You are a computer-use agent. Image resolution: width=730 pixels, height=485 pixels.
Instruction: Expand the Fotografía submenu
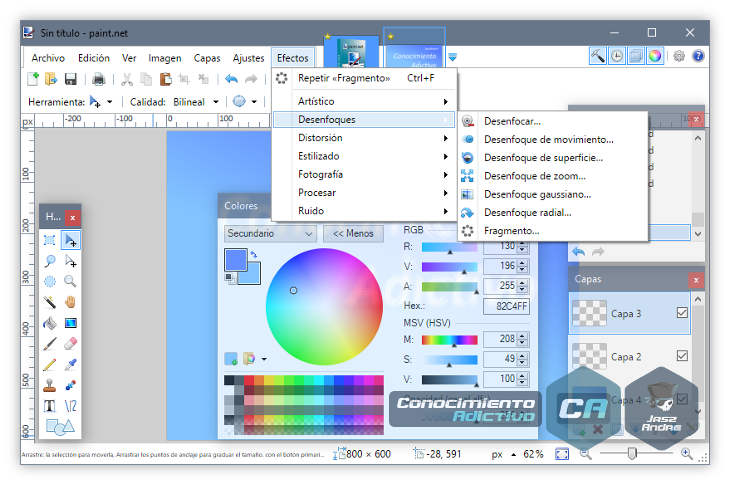(364, 175)
